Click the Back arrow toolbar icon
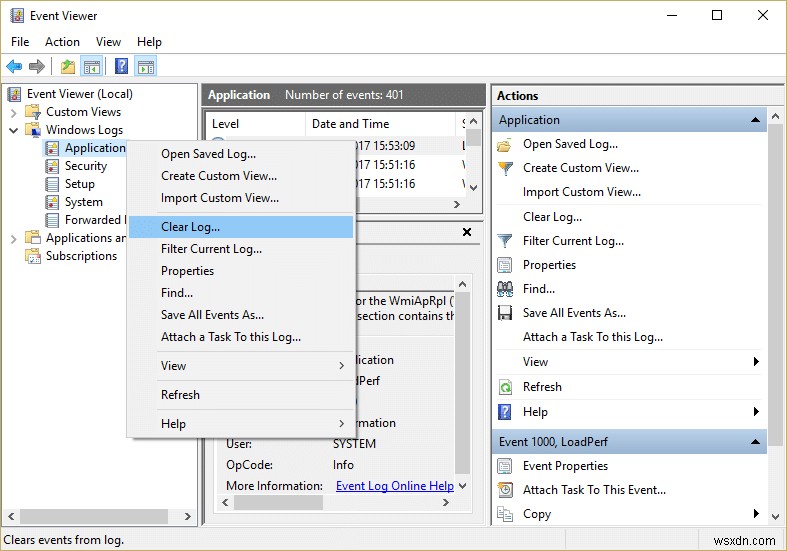Viewport: 787px width, 551px height. pyautogui.click(x=14, y=66)
